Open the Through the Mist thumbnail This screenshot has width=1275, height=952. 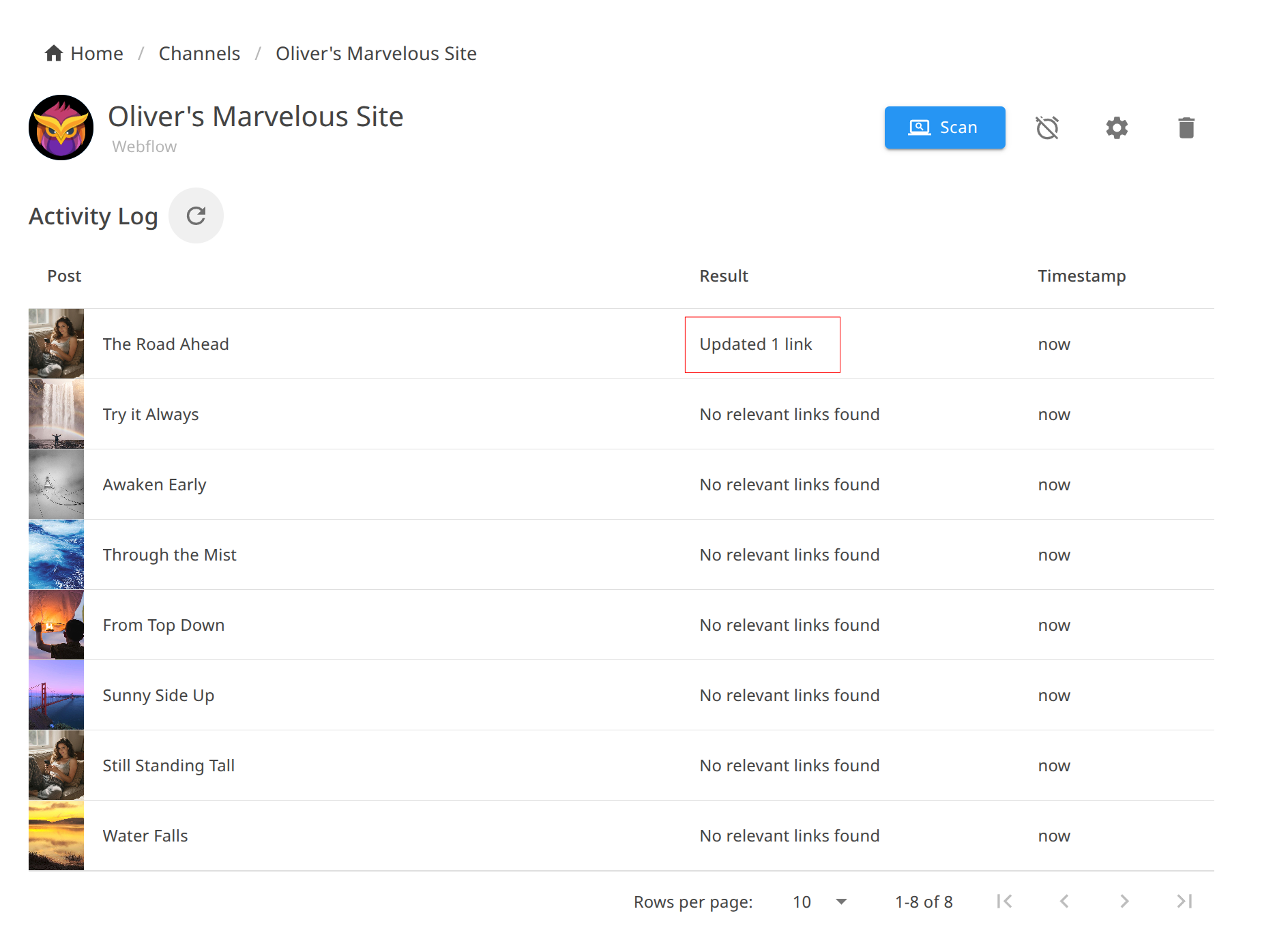point(56,554)
